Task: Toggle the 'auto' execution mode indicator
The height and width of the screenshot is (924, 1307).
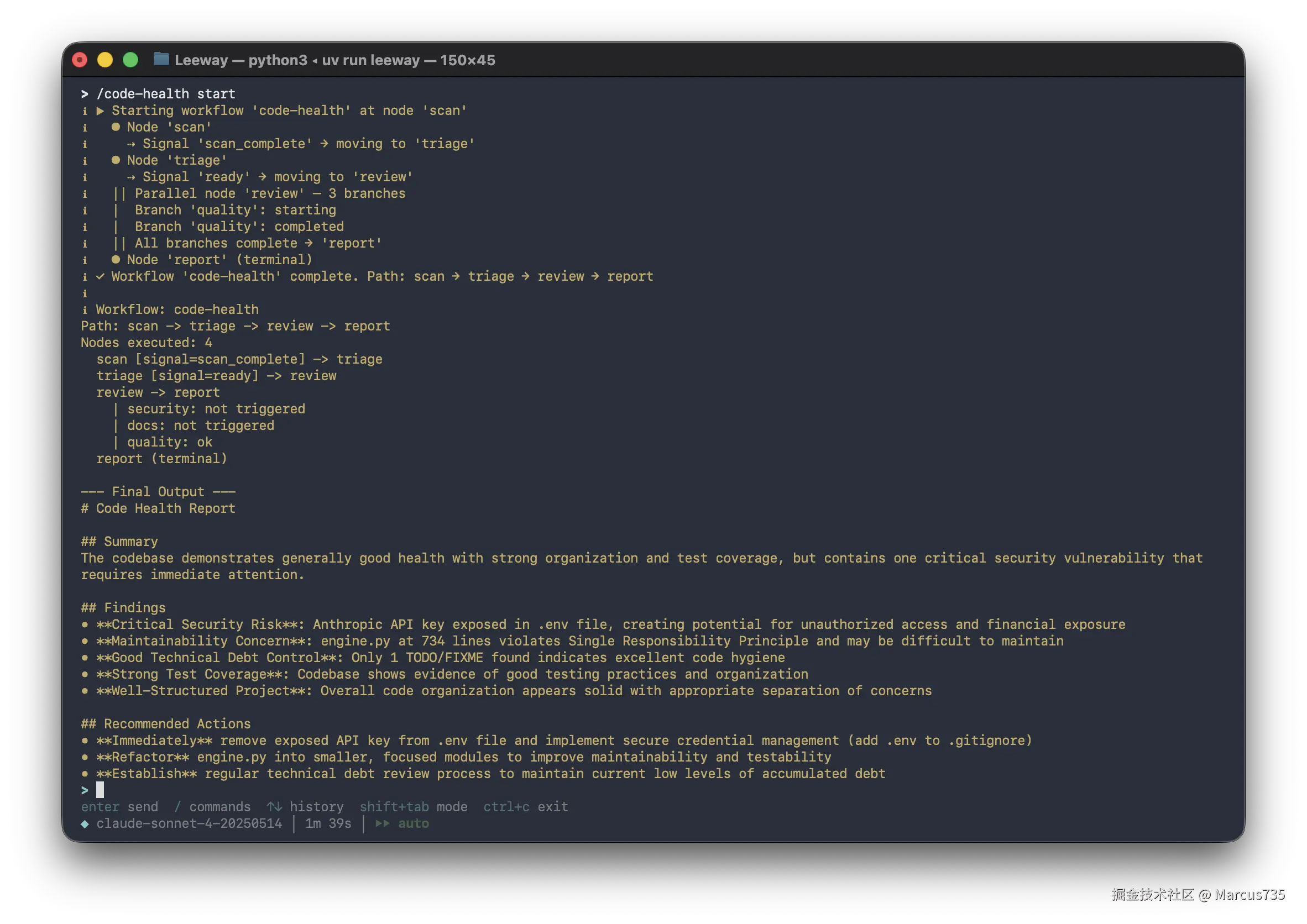Action: (414, 823)
